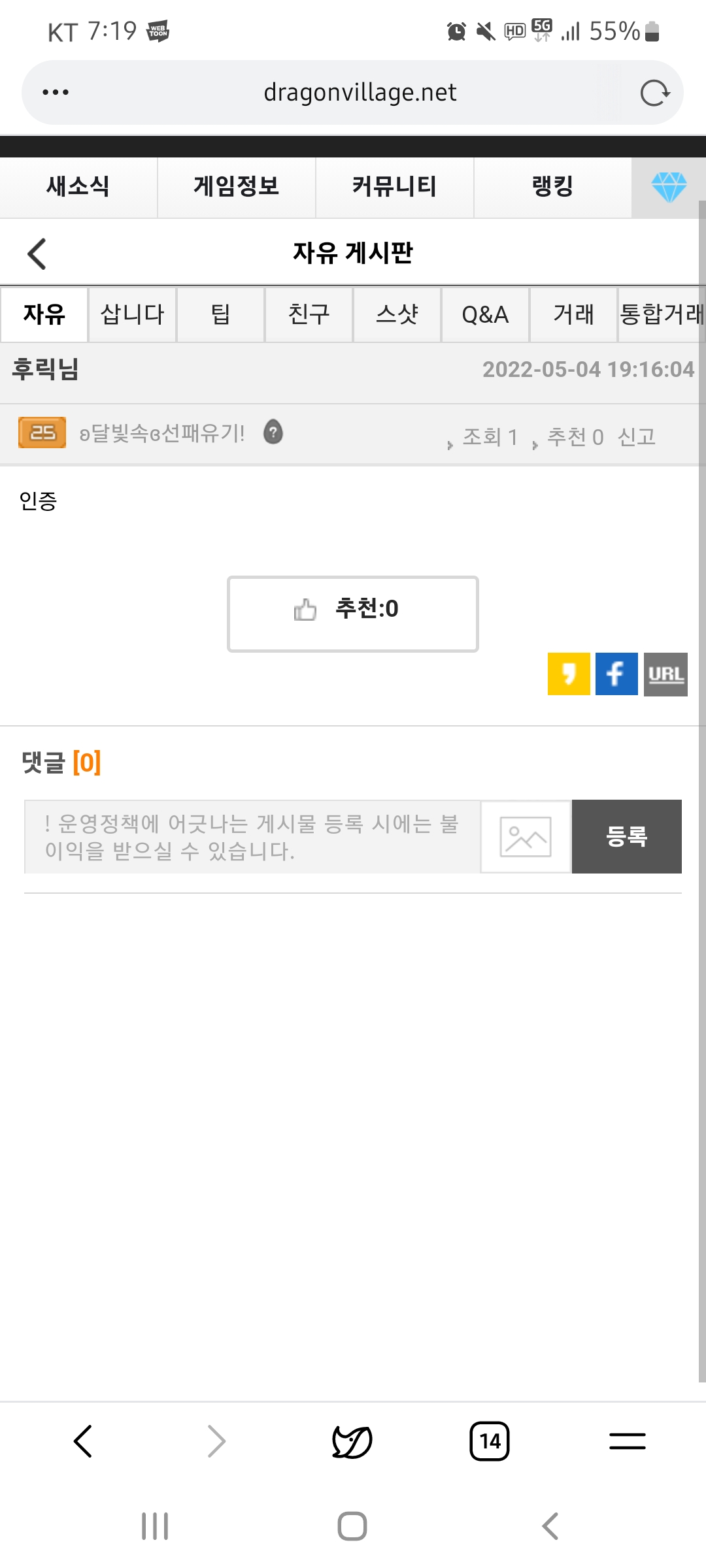The height and width of the screenshot is (1568, 706).
Task: Tap the blue diamond icon
Action: 669,188
